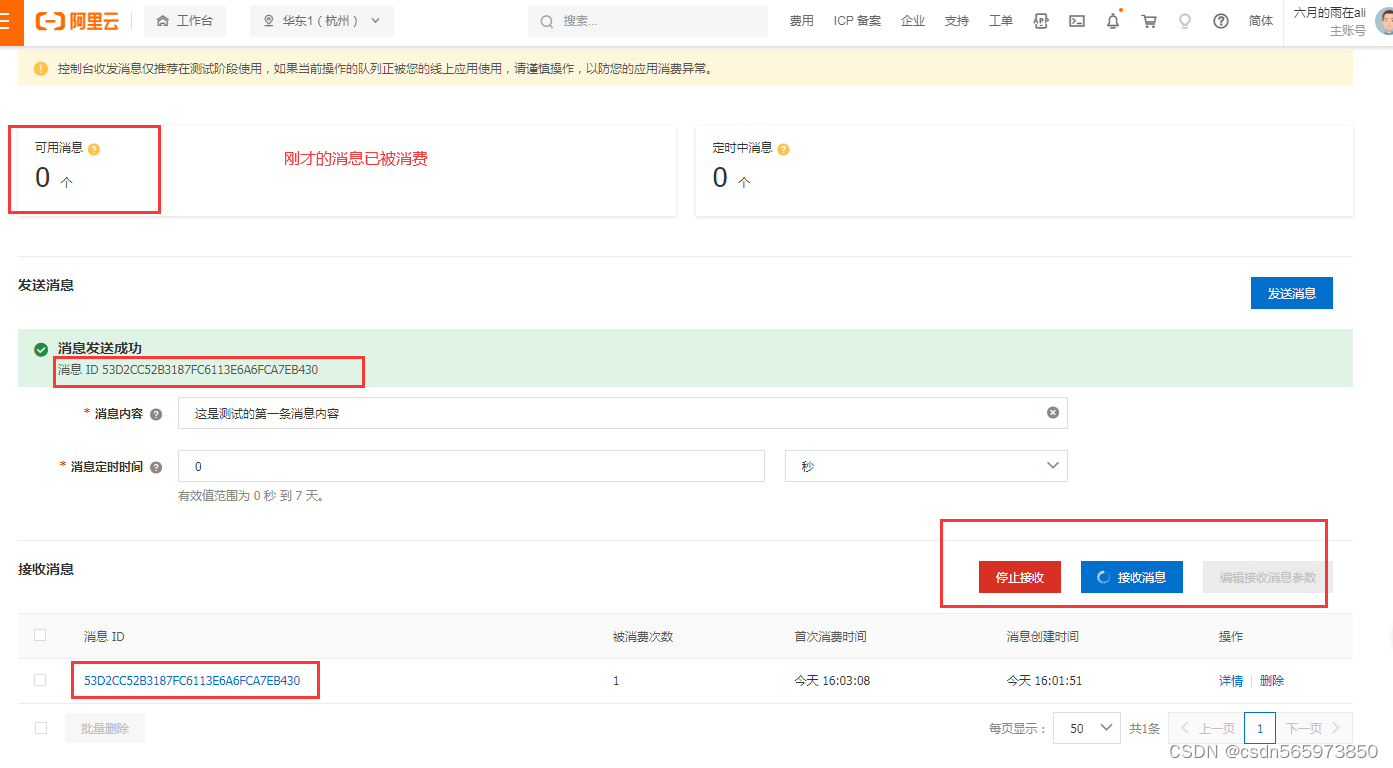Open the orange hamburger navigation menu
Image resolution: width=1393 pixels, height=768 pixels.
[x=8, y=21]
